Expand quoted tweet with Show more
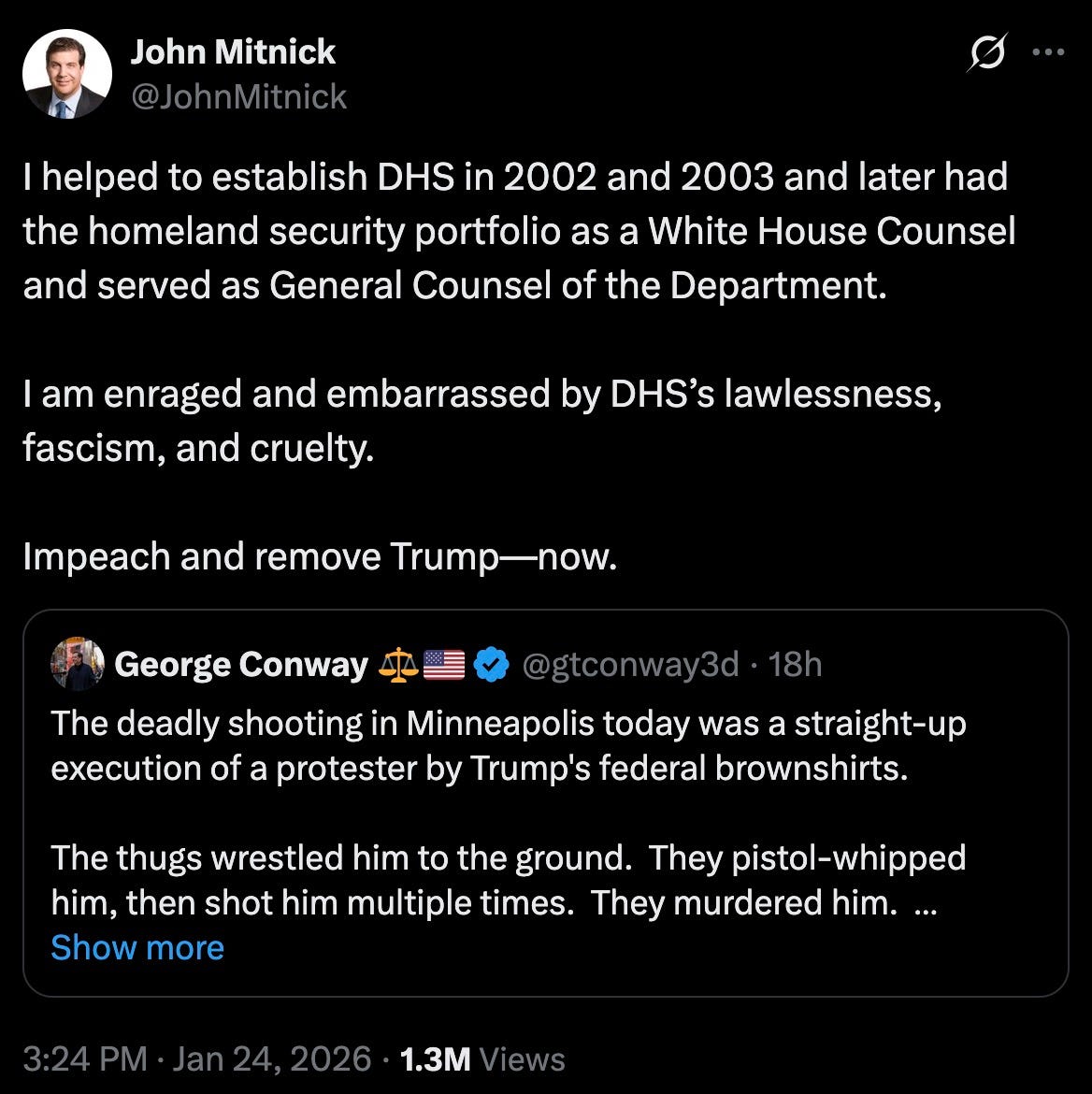The image size is (1092, 1094). 137,947
